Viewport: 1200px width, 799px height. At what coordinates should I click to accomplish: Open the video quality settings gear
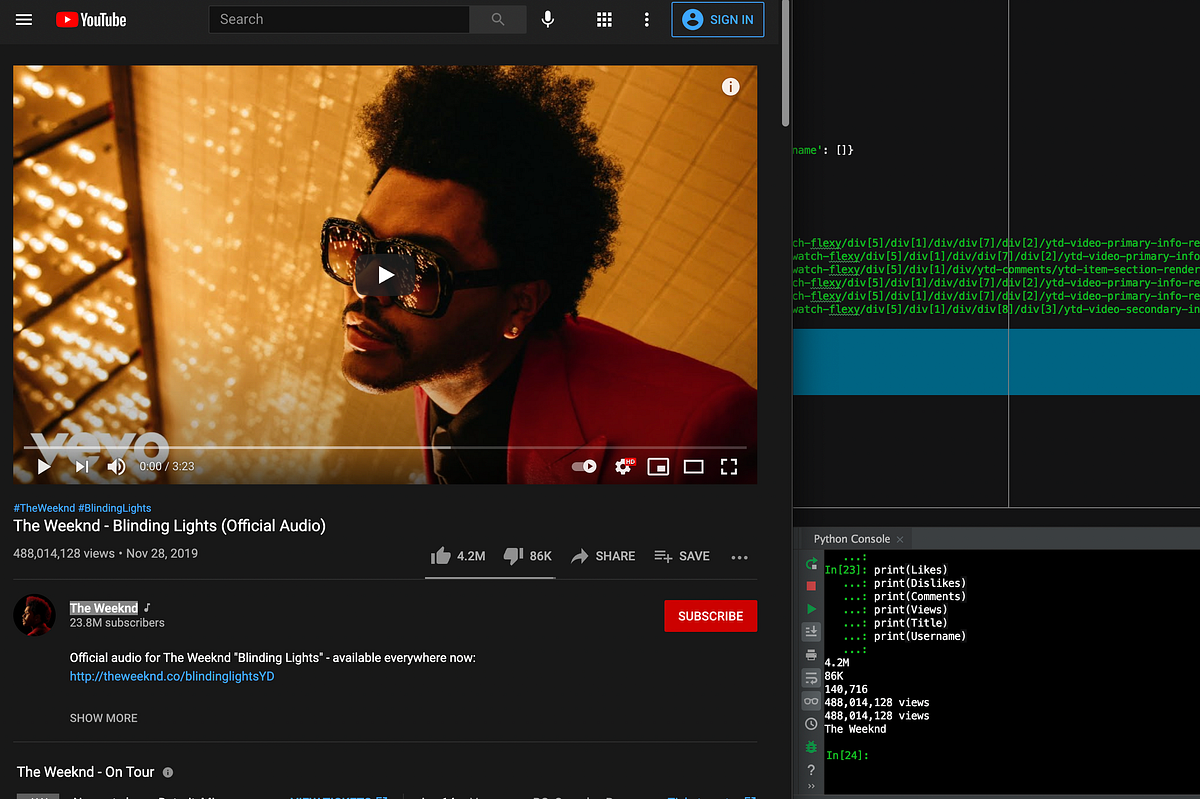pyautogui.click(x=622, y=466)
